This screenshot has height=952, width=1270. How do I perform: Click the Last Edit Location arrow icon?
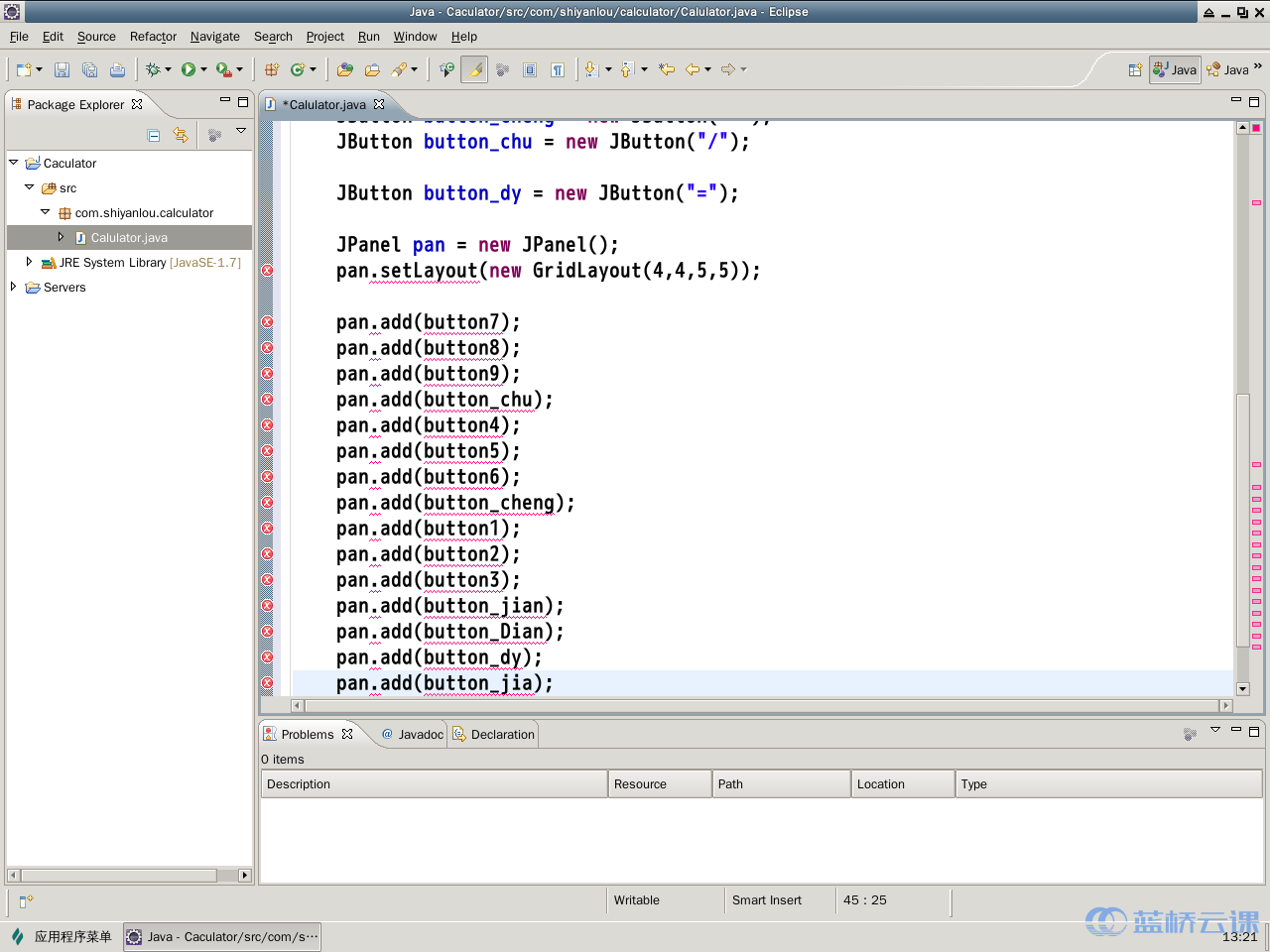pos(667,69)
